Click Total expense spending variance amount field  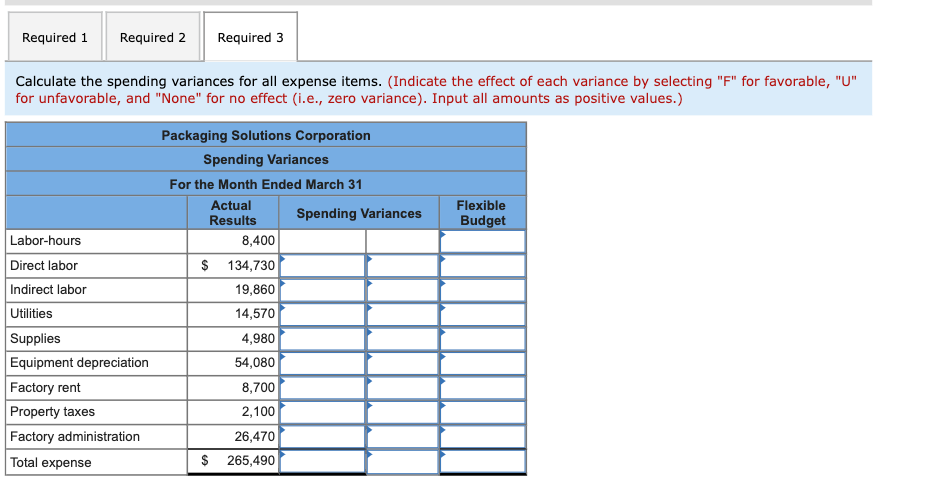(322, 461)
